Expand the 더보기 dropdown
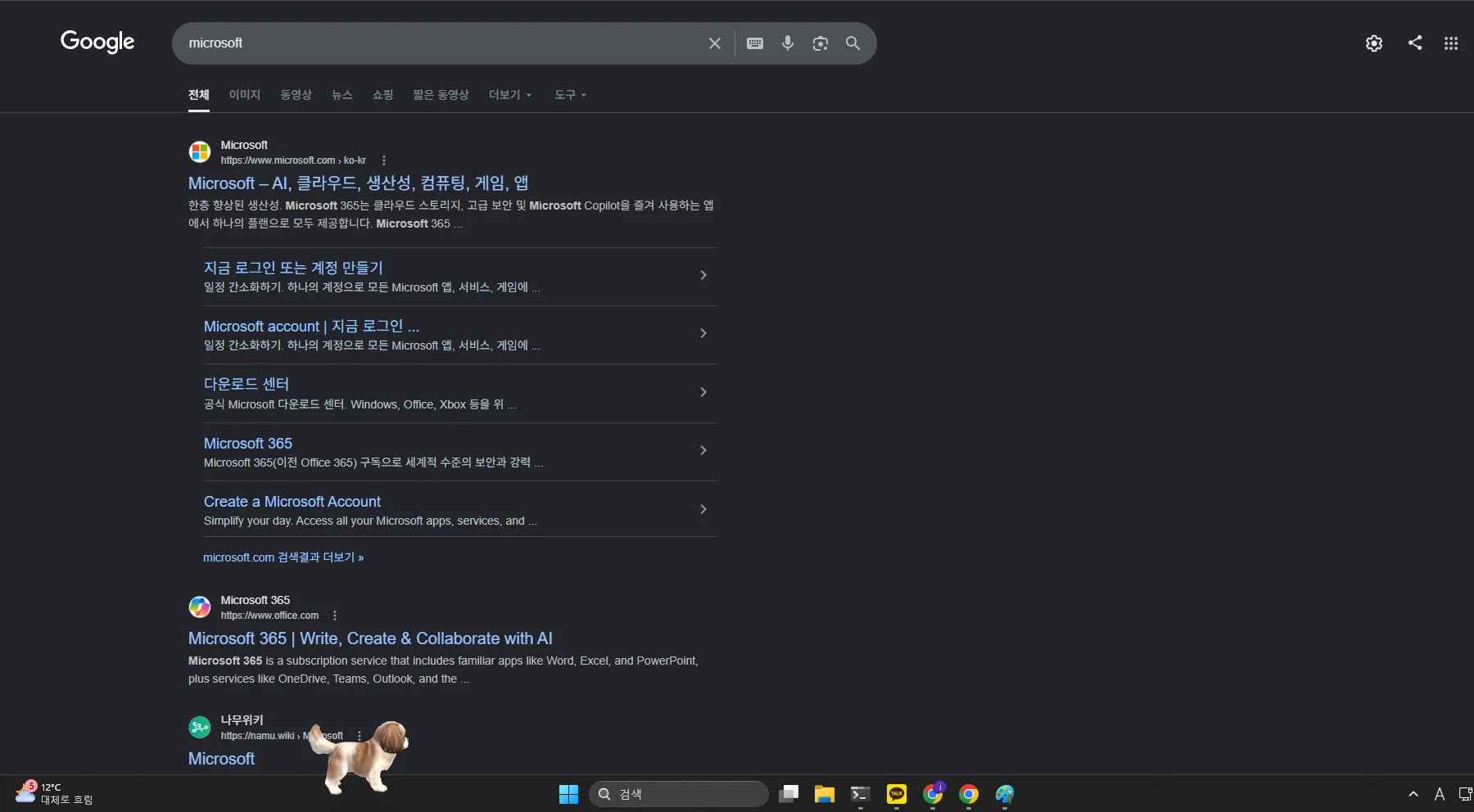1474x812 pixels. [510, 95]
